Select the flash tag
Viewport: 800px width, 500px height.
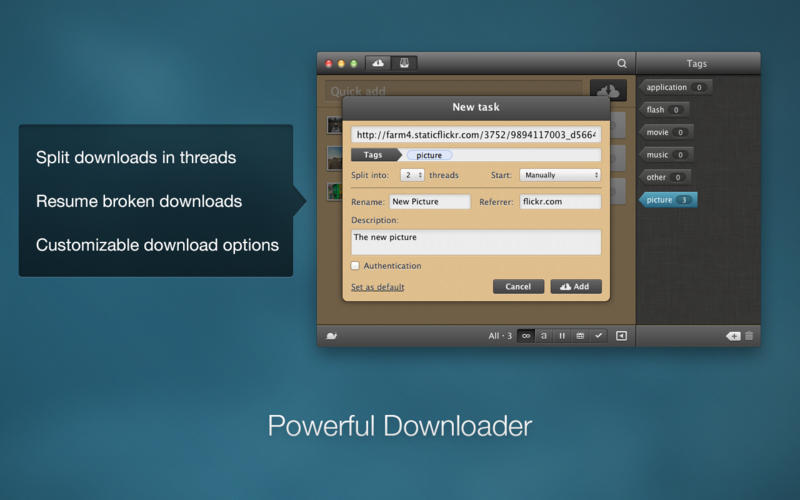[664, 110]
